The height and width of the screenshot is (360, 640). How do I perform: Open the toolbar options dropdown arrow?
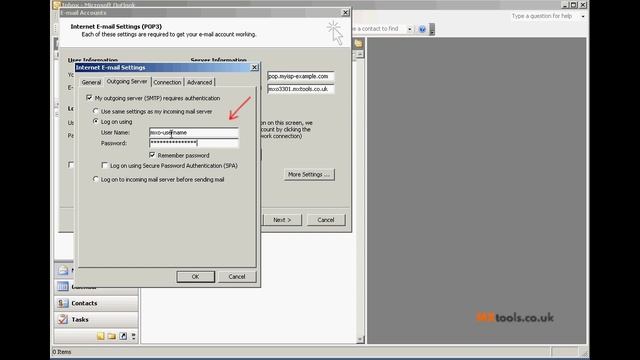point(432,29)
